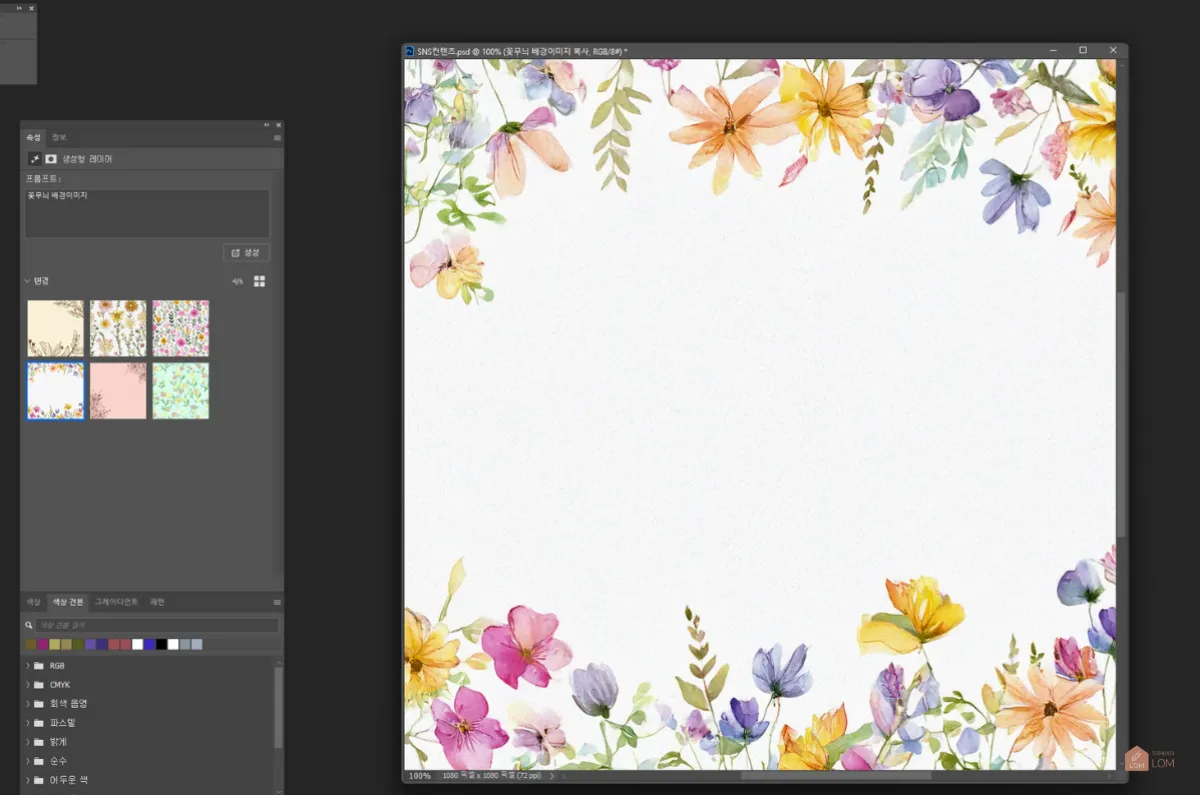Viewport: 1200px width, 795px height.
Task: Click the 4/6 variation counter
Action: (x=238, y=282)
